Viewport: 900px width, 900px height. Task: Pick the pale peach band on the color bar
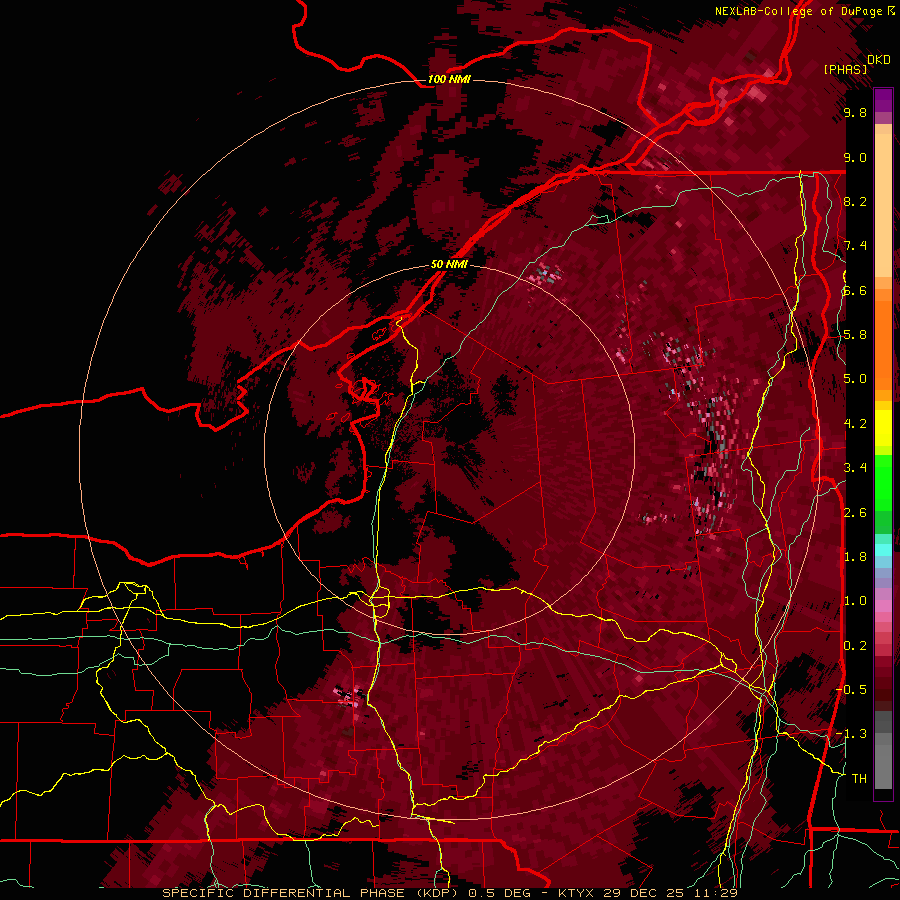click(x=883, y=207)
